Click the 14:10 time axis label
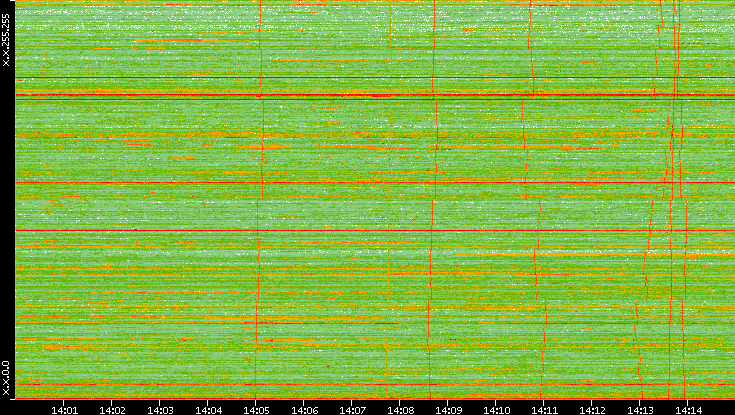Image resolution: width=735 pixels, height=415 pixels. click(496, 411)
